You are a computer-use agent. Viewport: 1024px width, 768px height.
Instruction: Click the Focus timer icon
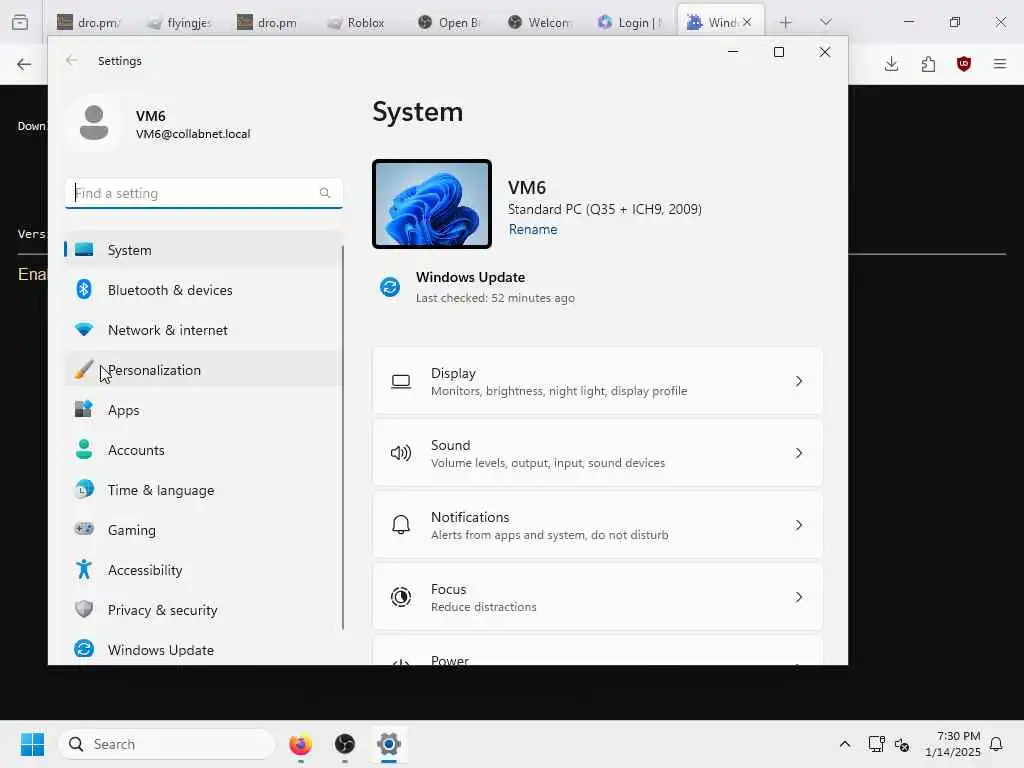(400, 596)
